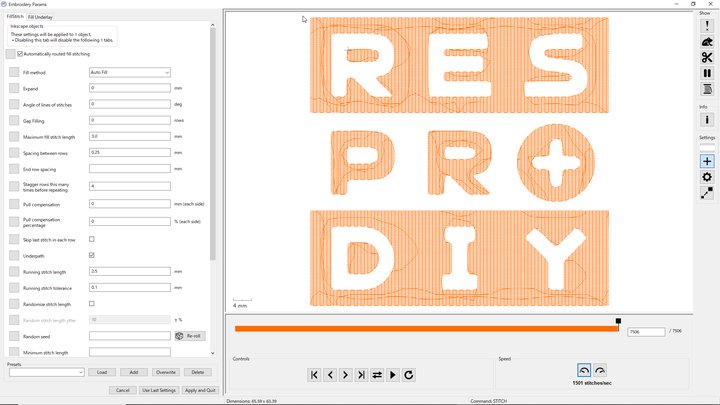Switch to FillStitch tab
The image size is (720, 405).
tap(15, 17)
